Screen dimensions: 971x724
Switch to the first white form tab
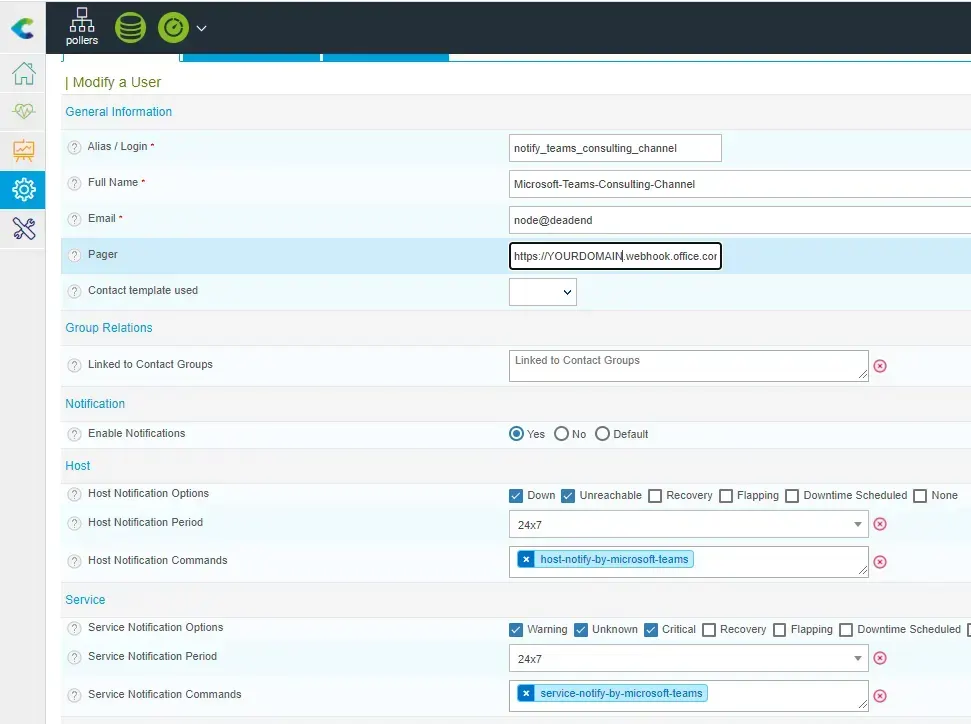[121, 58]
